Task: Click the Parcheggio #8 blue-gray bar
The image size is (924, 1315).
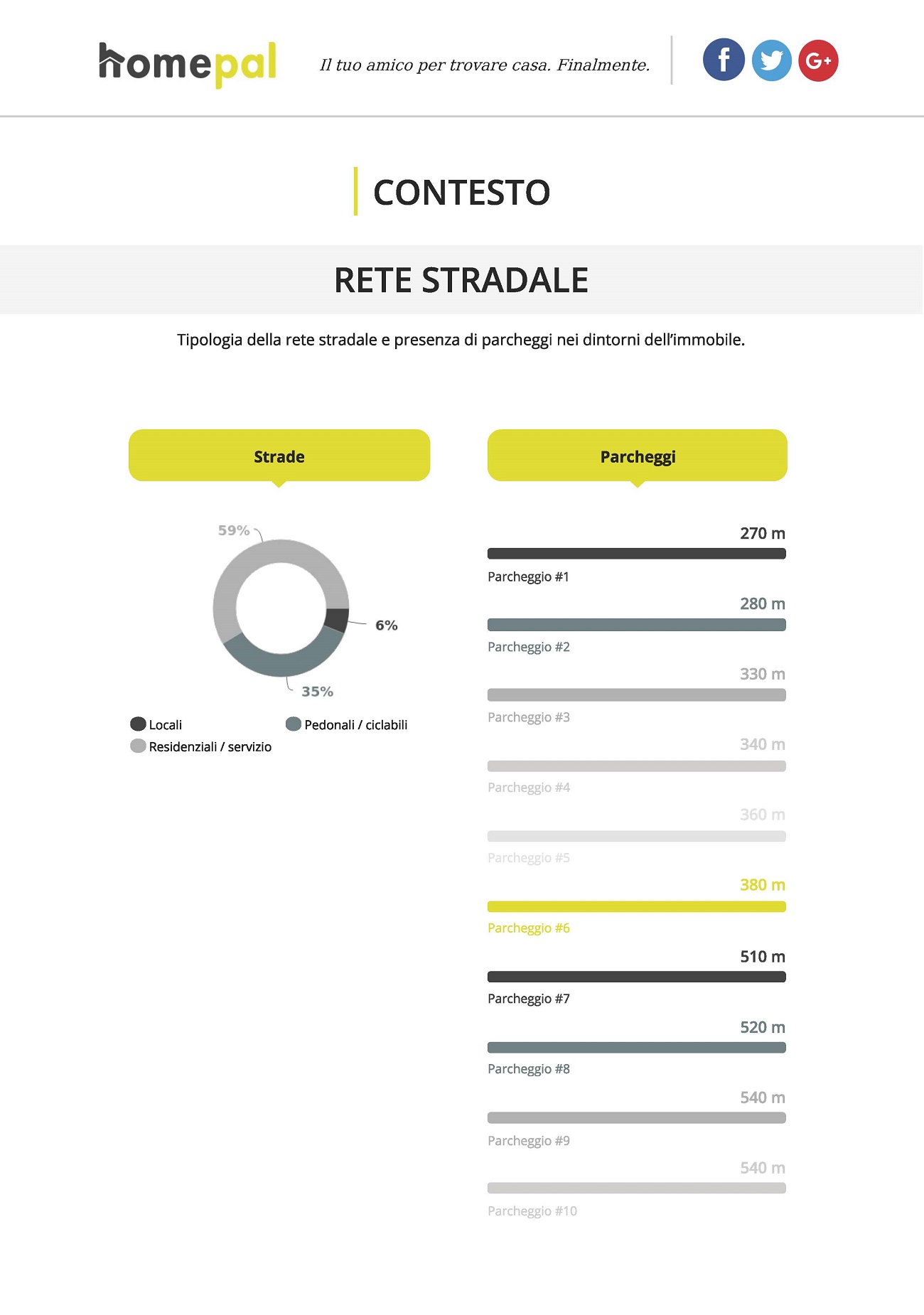Action: point(637,1047)
